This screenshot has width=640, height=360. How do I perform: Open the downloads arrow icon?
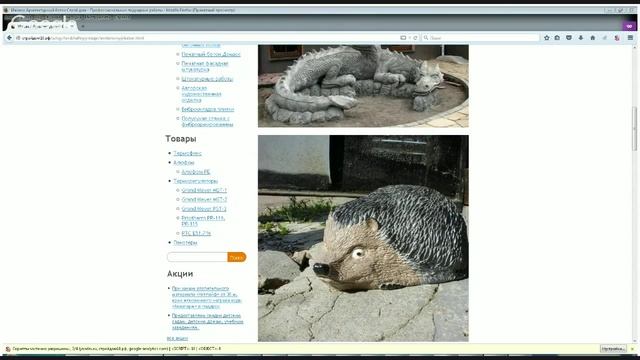pos(581,38)
